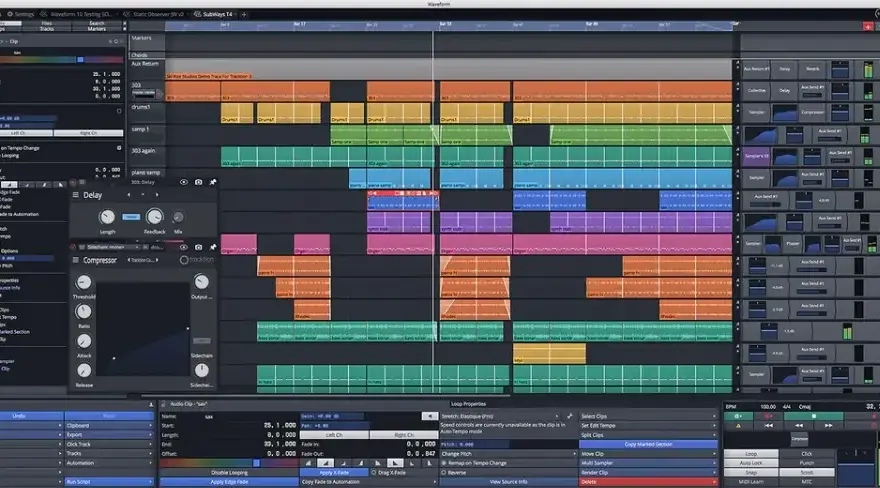
Task: Open the Run Script menu
Action: (109, 482)
